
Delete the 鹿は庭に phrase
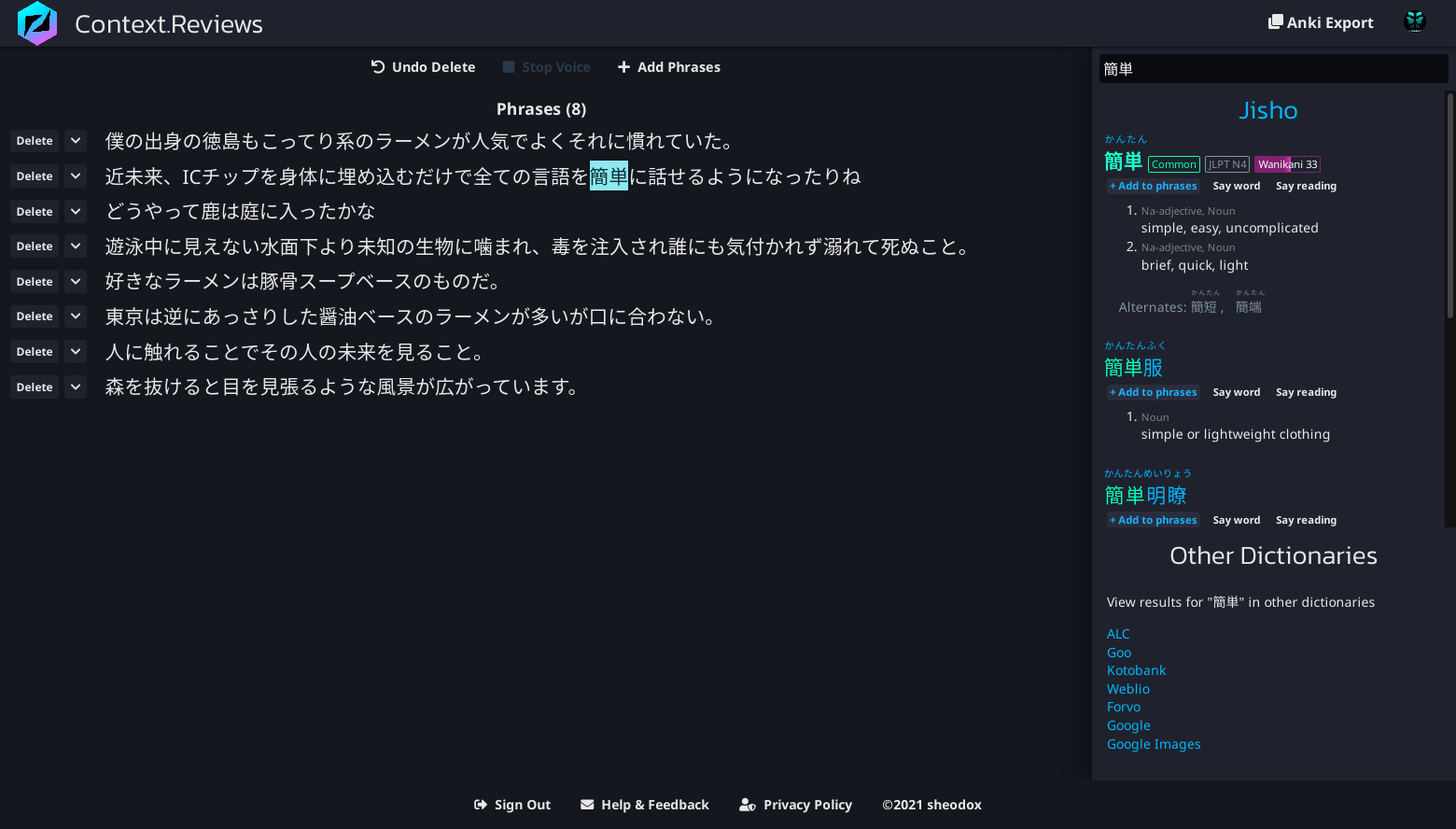coord(35,212)
